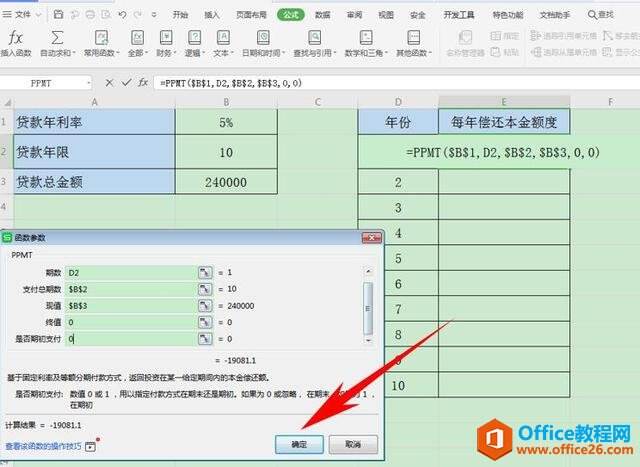Open the 日期和时间 functions icon

[x=263, y=38]
